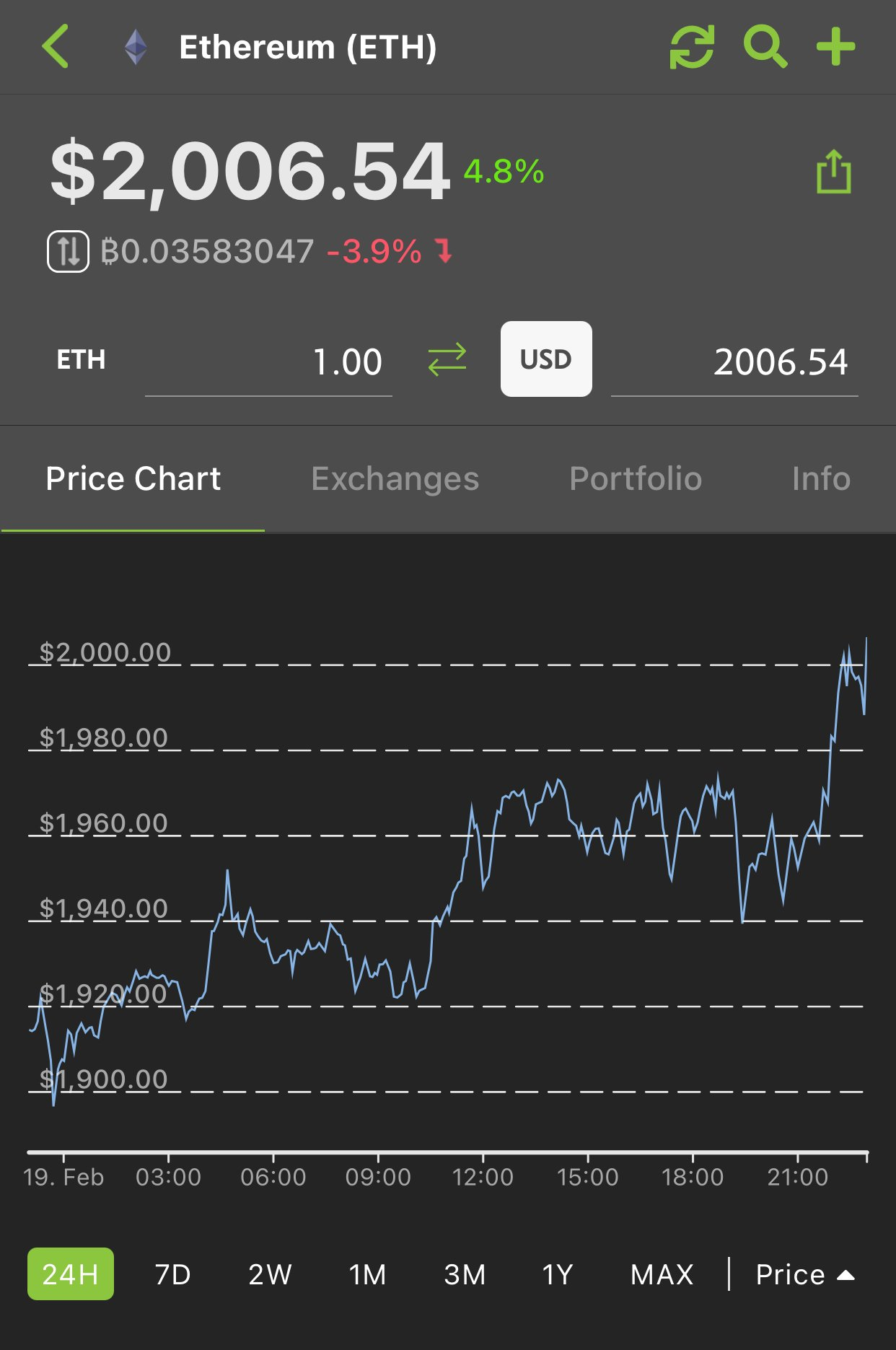Open the Info tab
Screen dimensions: 896x1350
coord(821,479)
